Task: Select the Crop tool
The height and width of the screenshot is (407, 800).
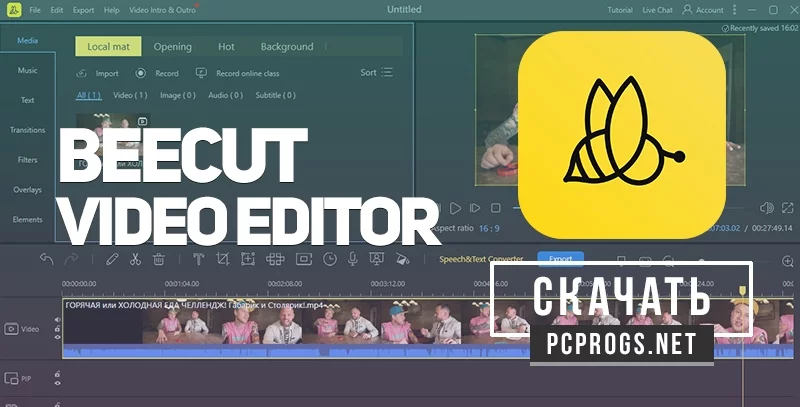Action: point(222,259)
